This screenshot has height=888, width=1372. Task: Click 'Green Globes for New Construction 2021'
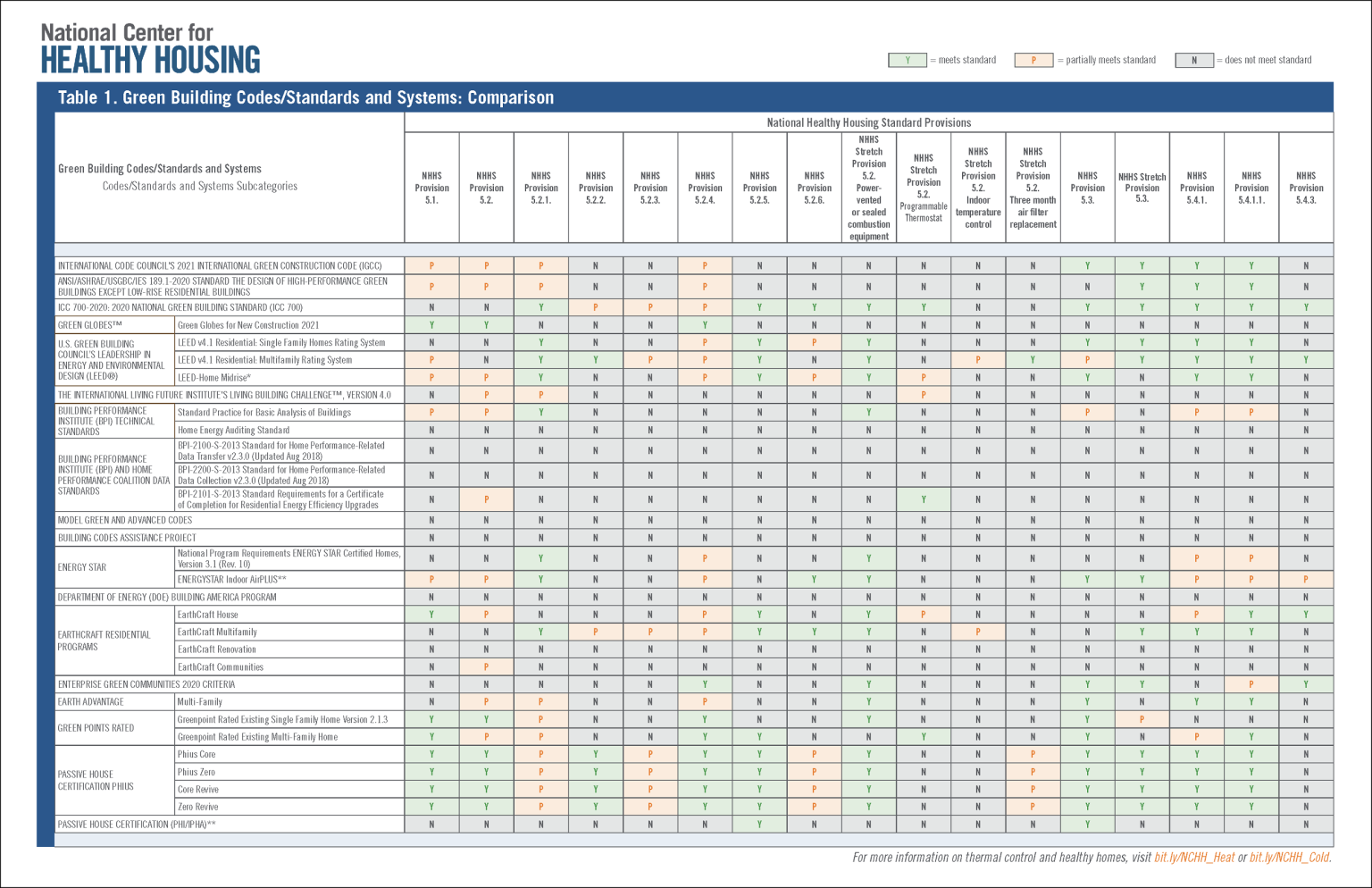248,325
